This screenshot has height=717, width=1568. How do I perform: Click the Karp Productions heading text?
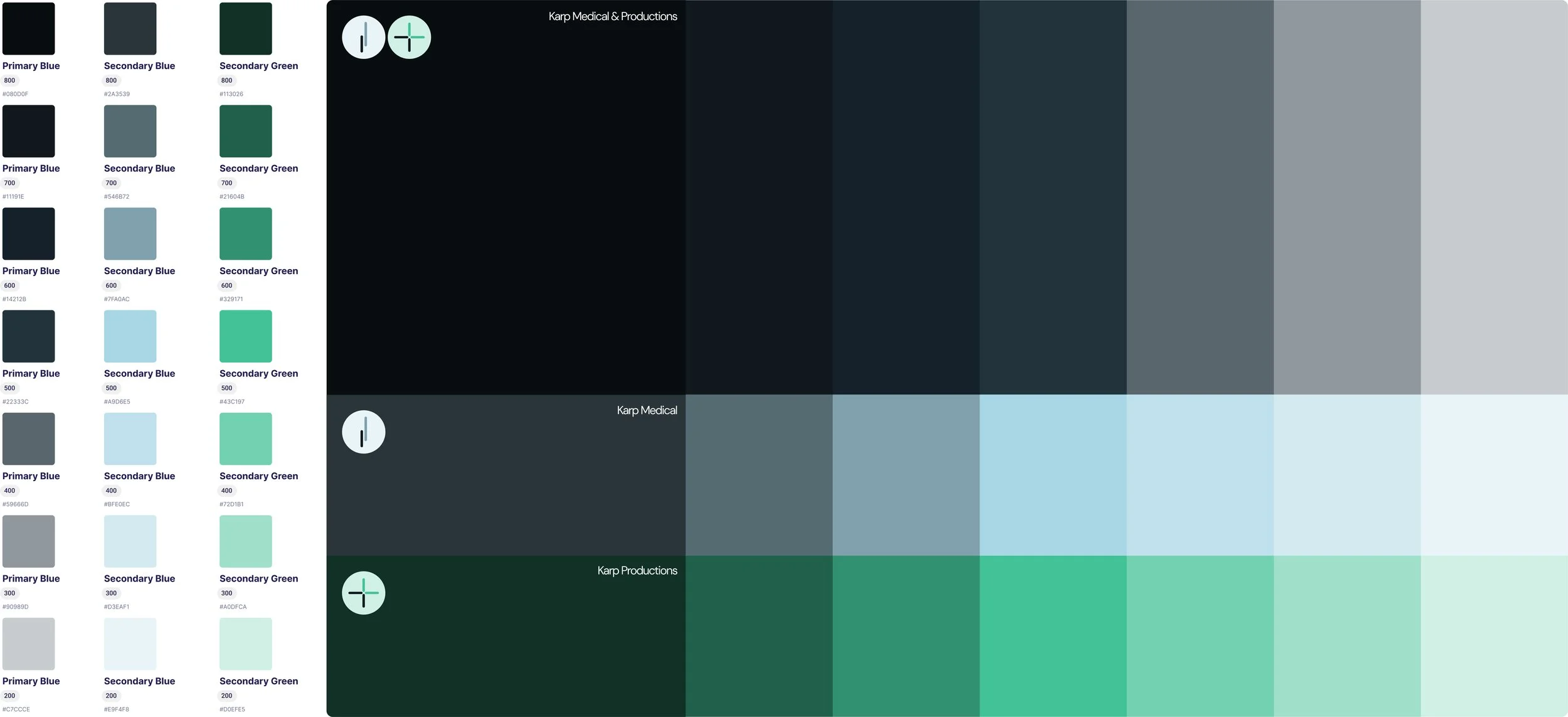[637, 570]
